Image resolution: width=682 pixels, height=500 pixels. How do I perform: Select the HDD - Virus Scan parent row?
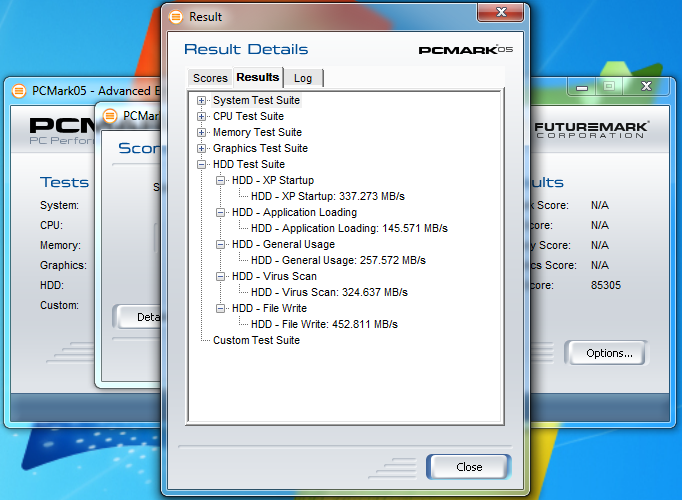click(274, 276)
